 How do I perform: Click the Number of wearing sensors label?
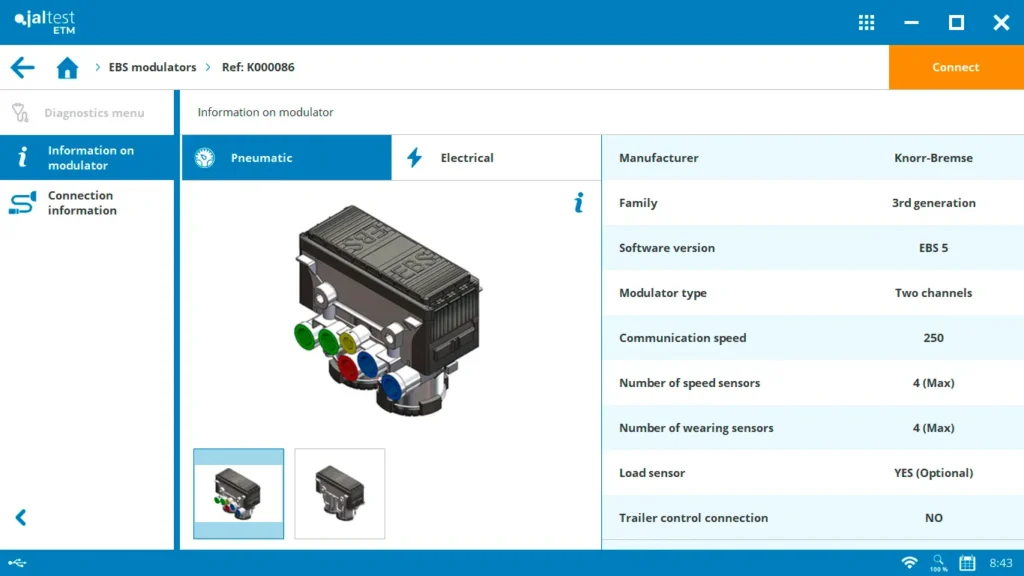[696, 428]
